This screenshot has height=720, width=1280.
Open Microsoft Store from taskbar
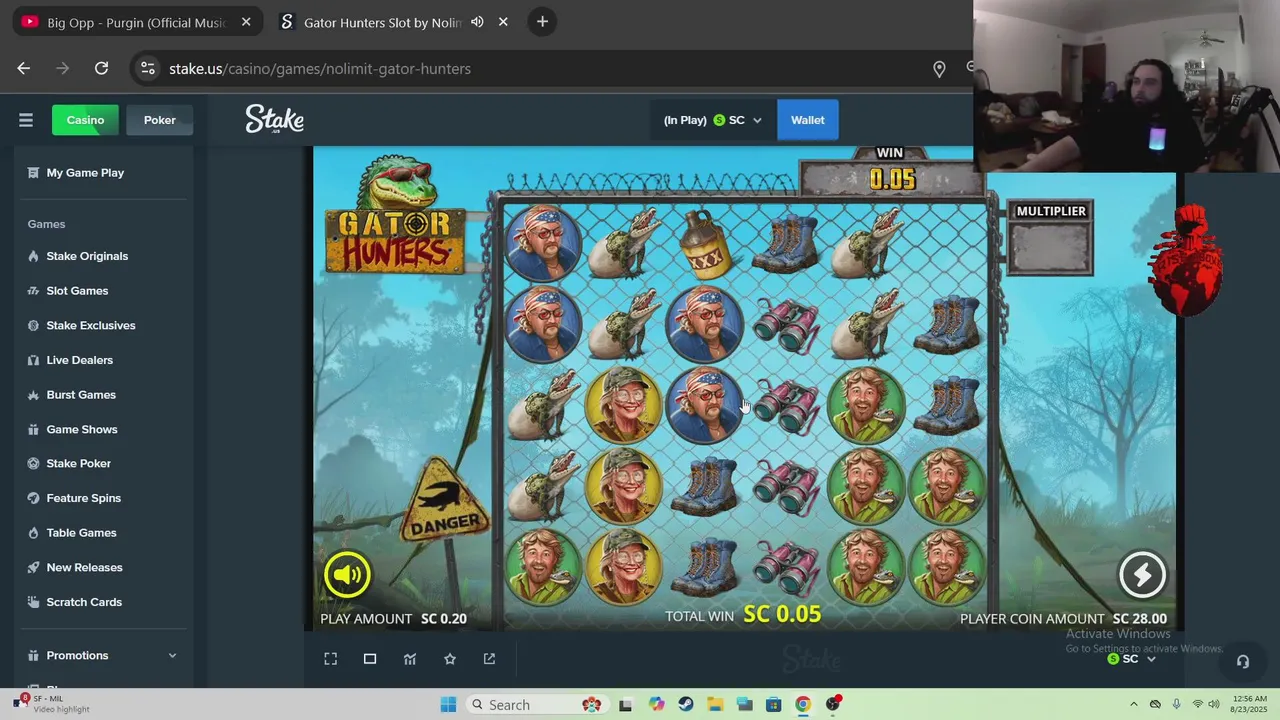(x=773, y=705)
